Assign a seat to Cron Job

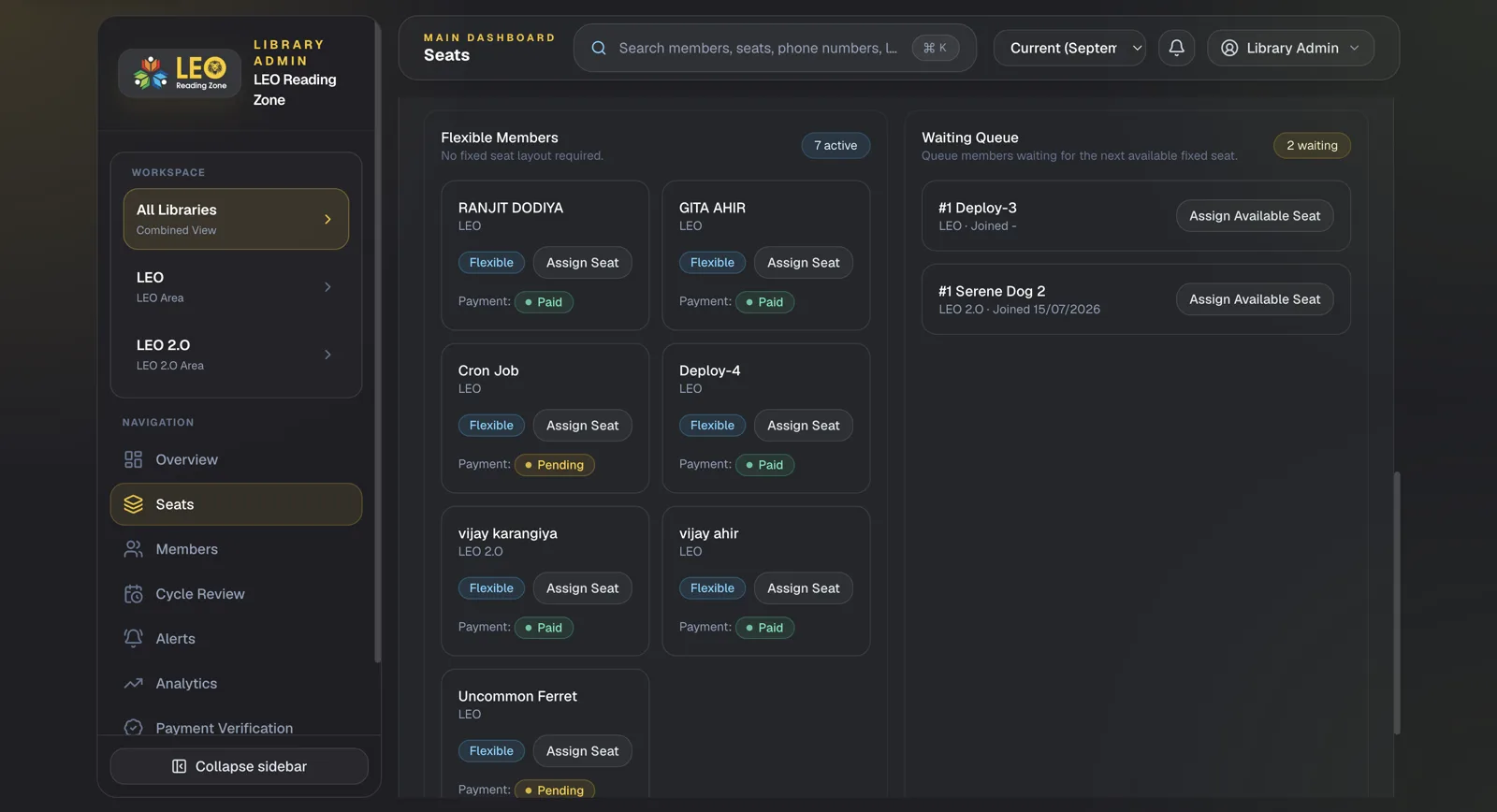point(582,426)
